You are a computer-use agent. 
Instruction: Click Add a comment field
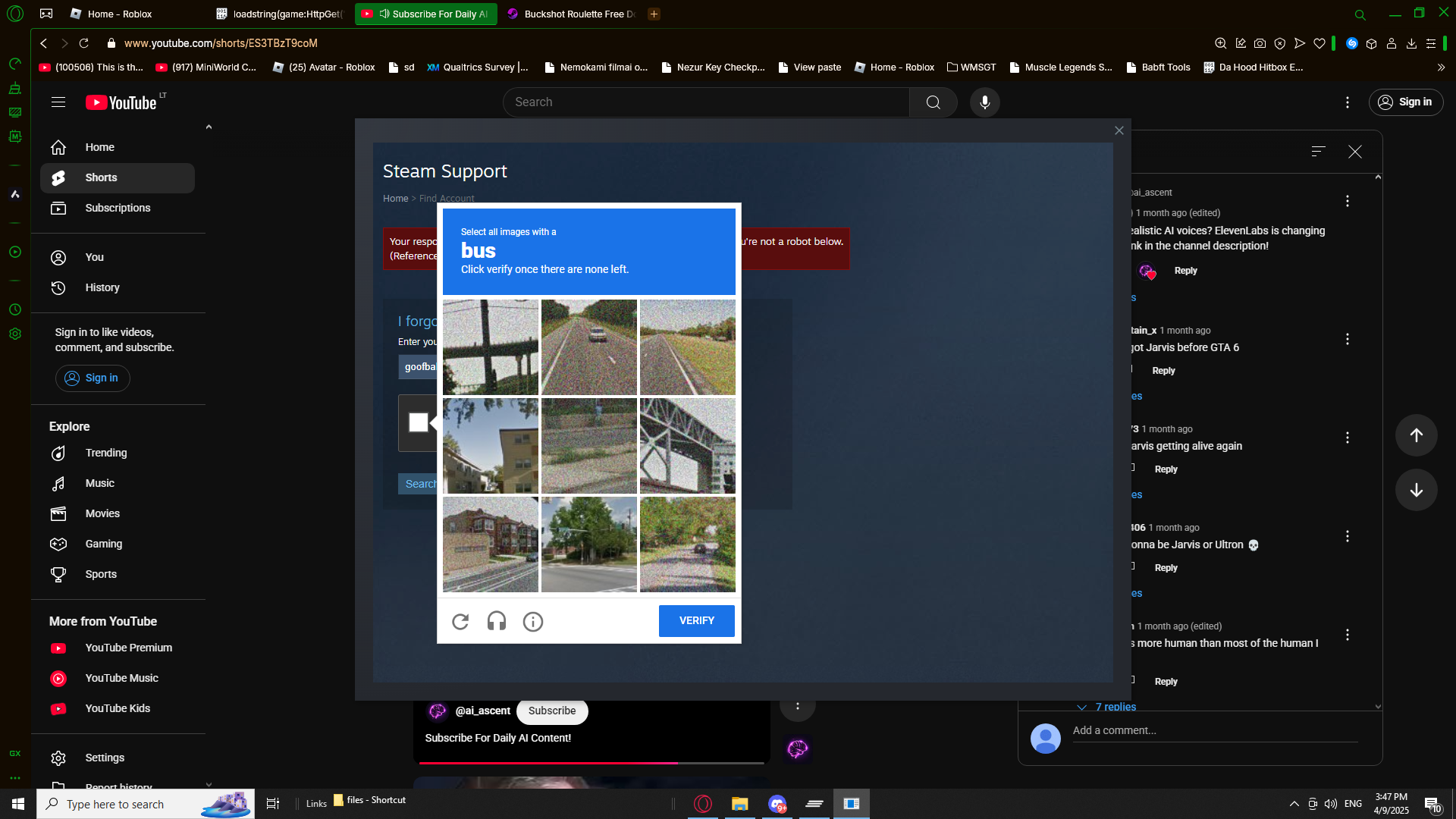click(x=1215, y=731)
